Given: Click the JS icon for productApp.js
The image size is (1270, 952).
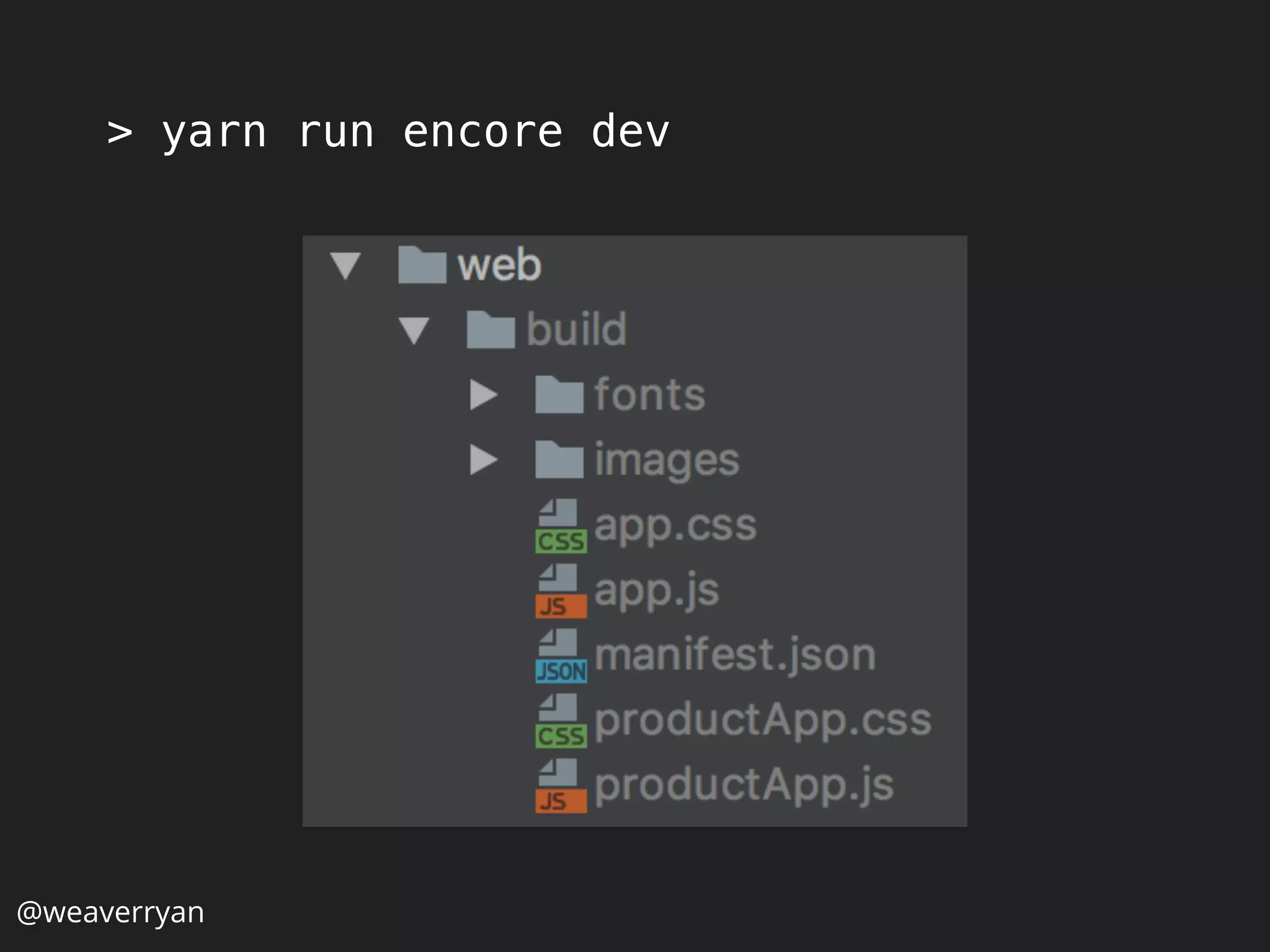Looking at the screenshot, I should [x=561, y=786].
